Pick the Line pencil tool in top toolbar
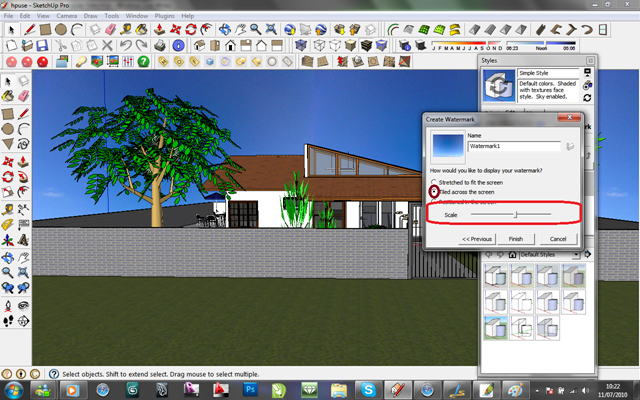640x400 pixels. 29,30
